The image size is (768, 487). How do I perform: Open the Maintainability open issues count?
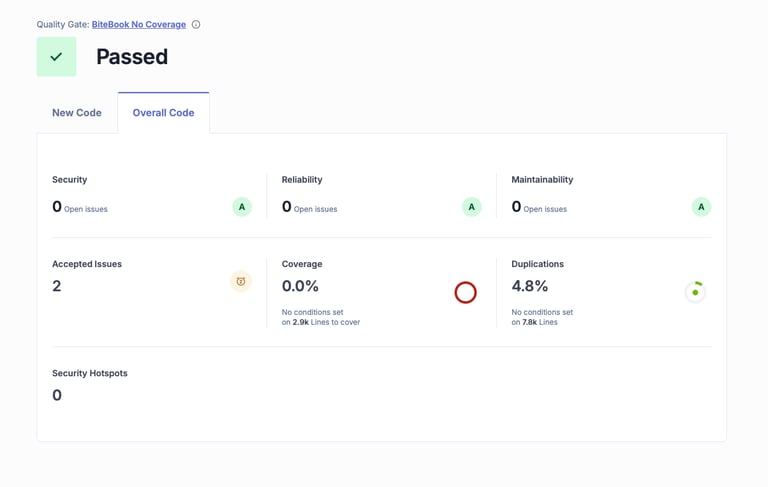coord(517,207)
